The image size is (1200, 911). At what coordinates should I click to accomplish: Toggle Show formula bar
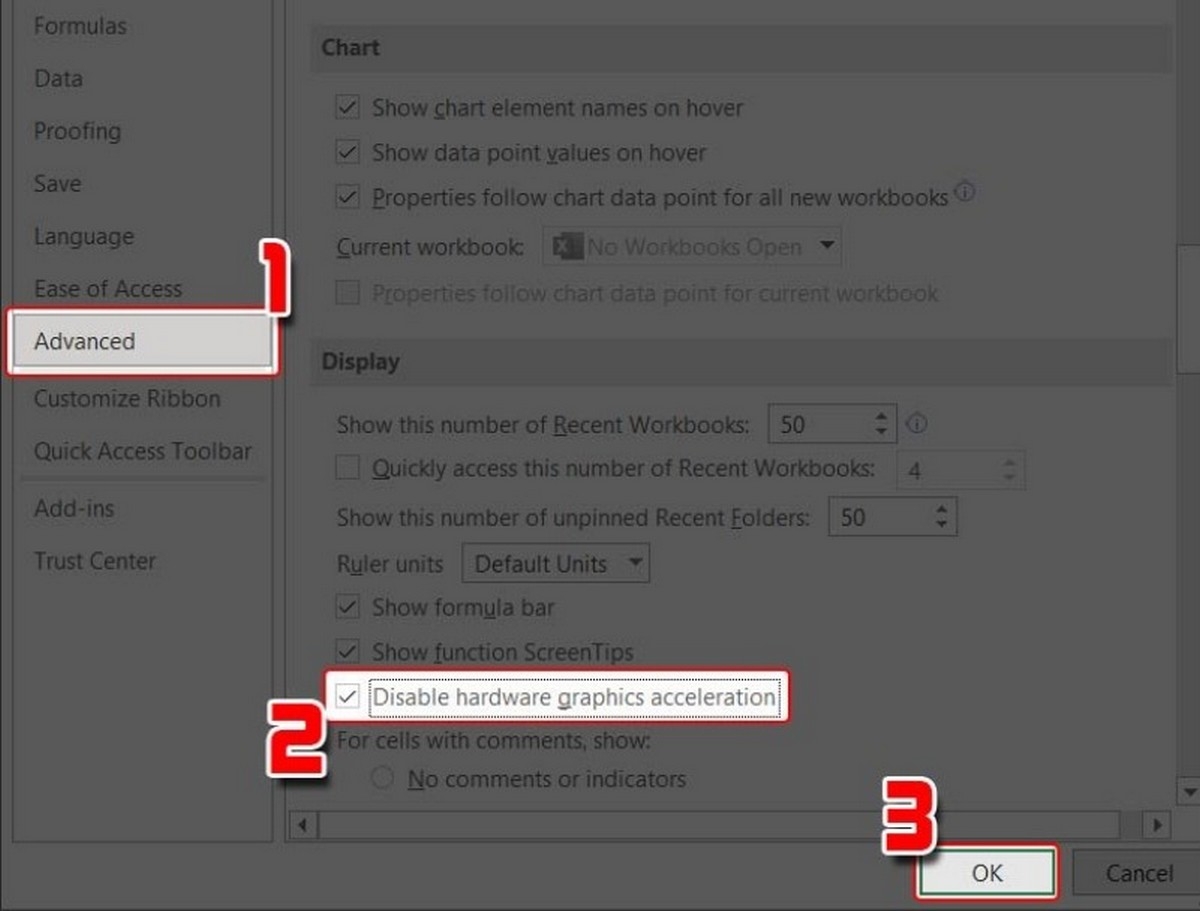(347, 607)
